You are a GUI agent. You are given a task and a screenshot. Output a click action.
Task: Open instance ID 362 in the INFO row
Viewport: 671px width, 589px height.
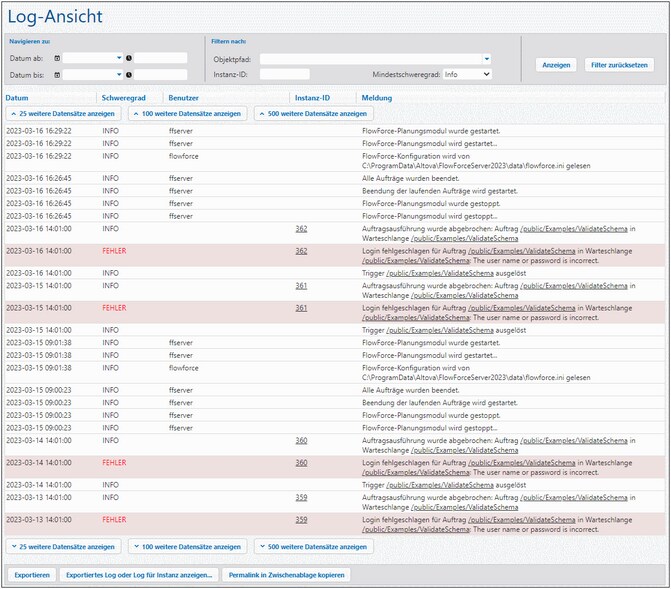pos(301,229)
